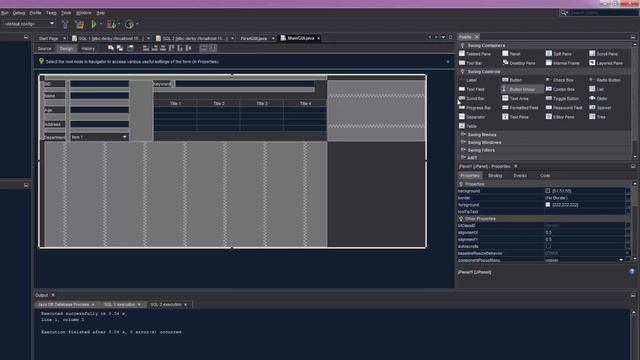Pick Internal Frame from the palette

pos(563,63)
